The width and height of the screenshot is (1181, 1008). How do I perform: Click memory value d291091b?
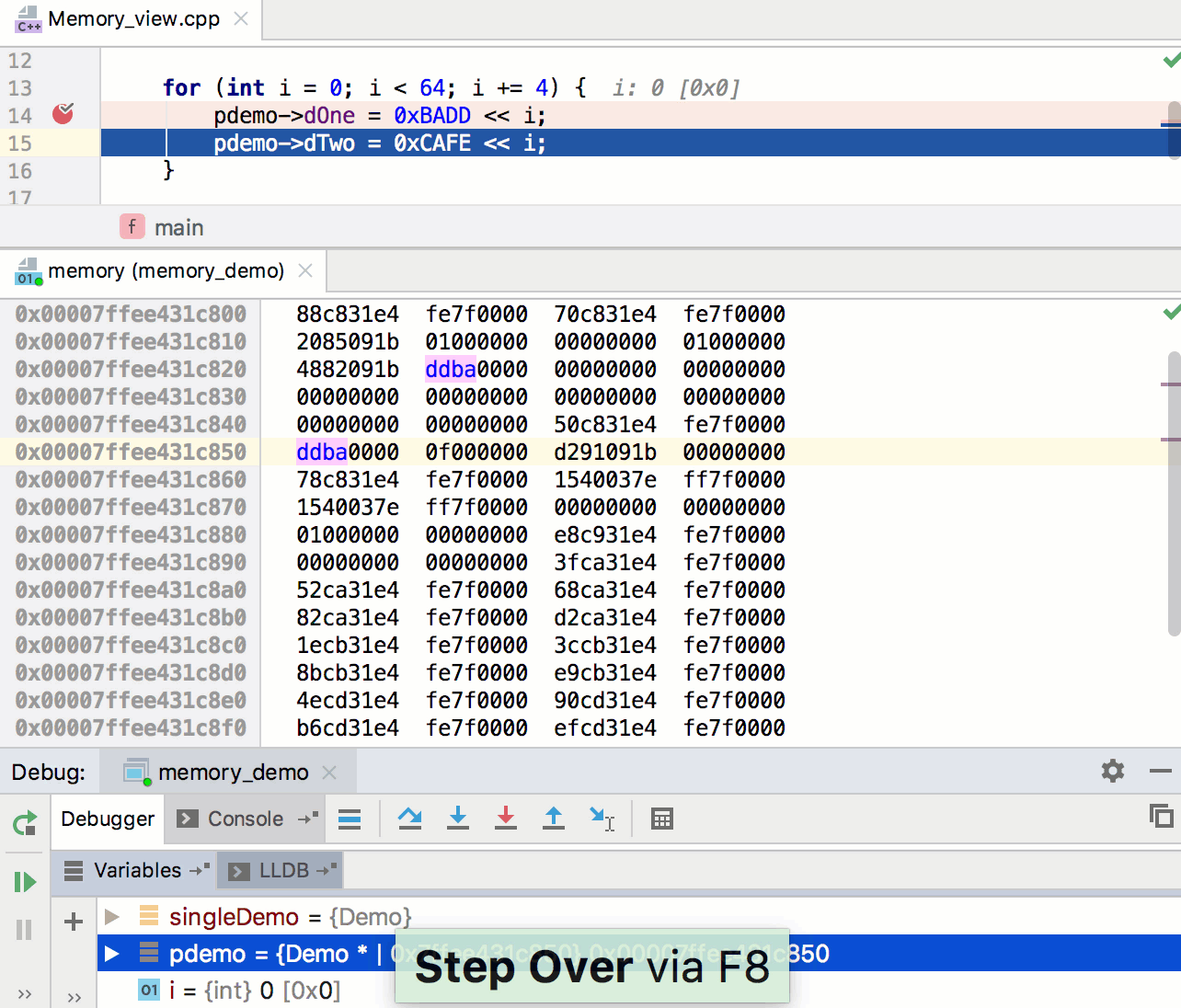[605, 452]
